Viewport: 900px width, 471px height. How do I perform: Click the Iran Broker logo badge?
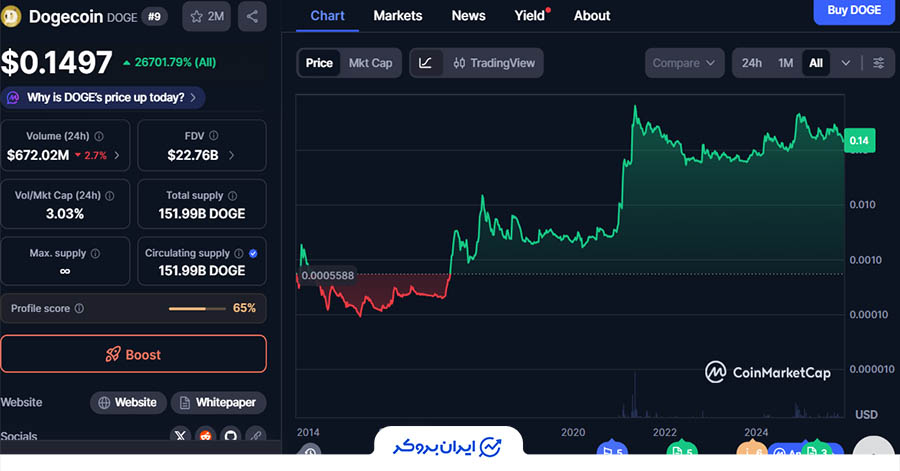[x=448, y=446]
